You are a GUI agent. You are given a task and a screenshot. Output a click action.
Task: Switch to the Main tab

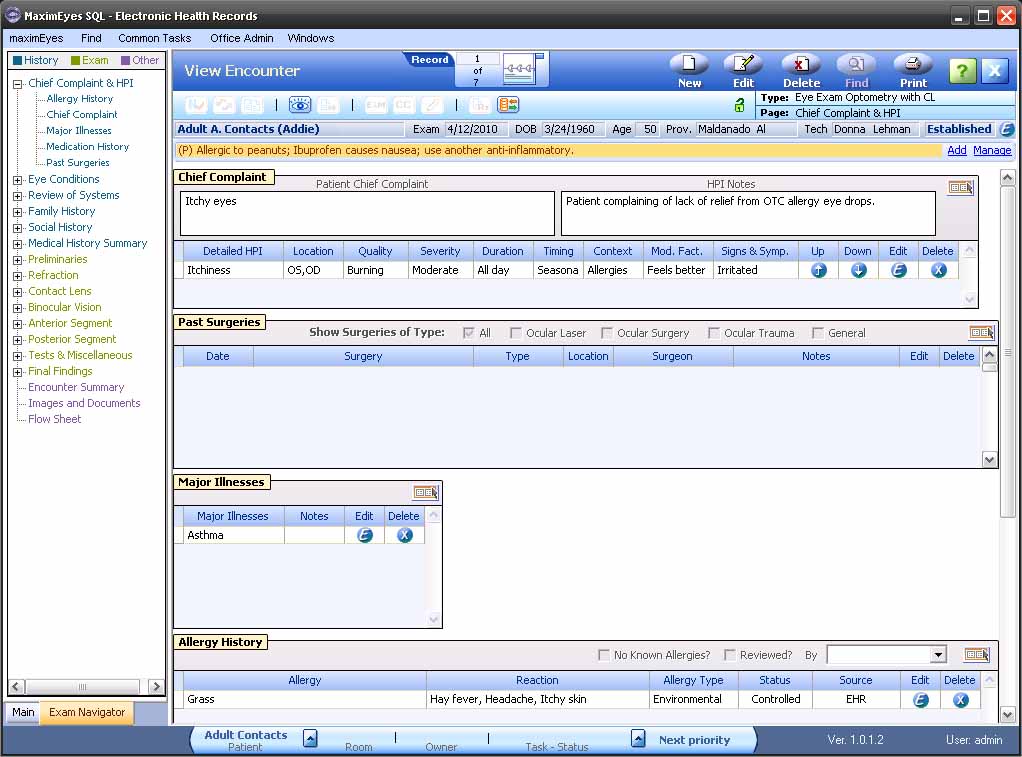coord(23,712)
